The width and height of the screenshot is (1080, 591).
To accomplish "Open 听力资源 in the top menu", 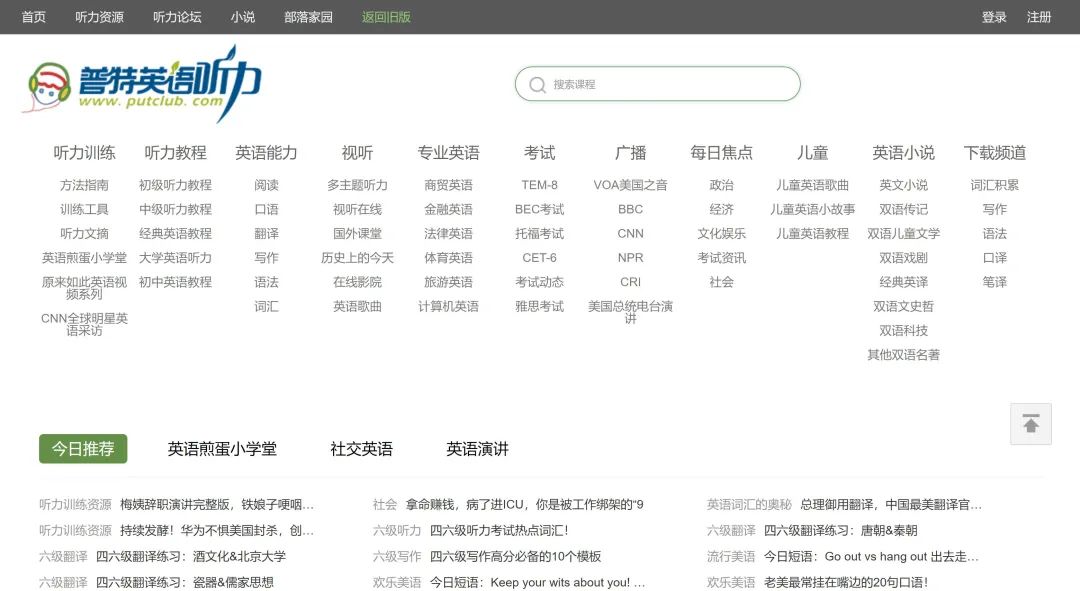I will pyautogui.click(x=99, y=17).
